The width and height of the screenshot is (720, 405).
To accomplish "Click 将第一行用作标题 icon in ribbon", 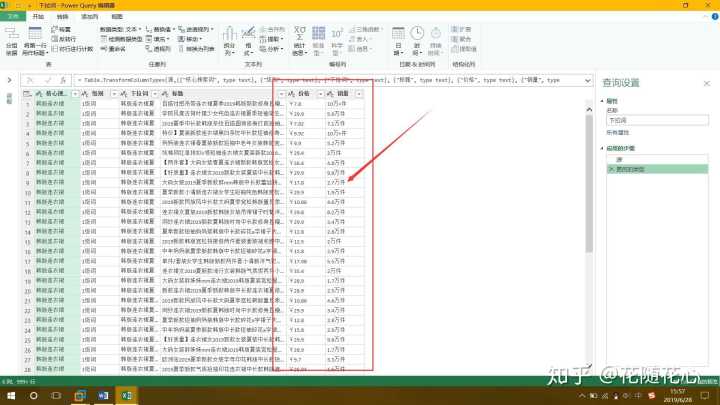I will click(35, 42).
